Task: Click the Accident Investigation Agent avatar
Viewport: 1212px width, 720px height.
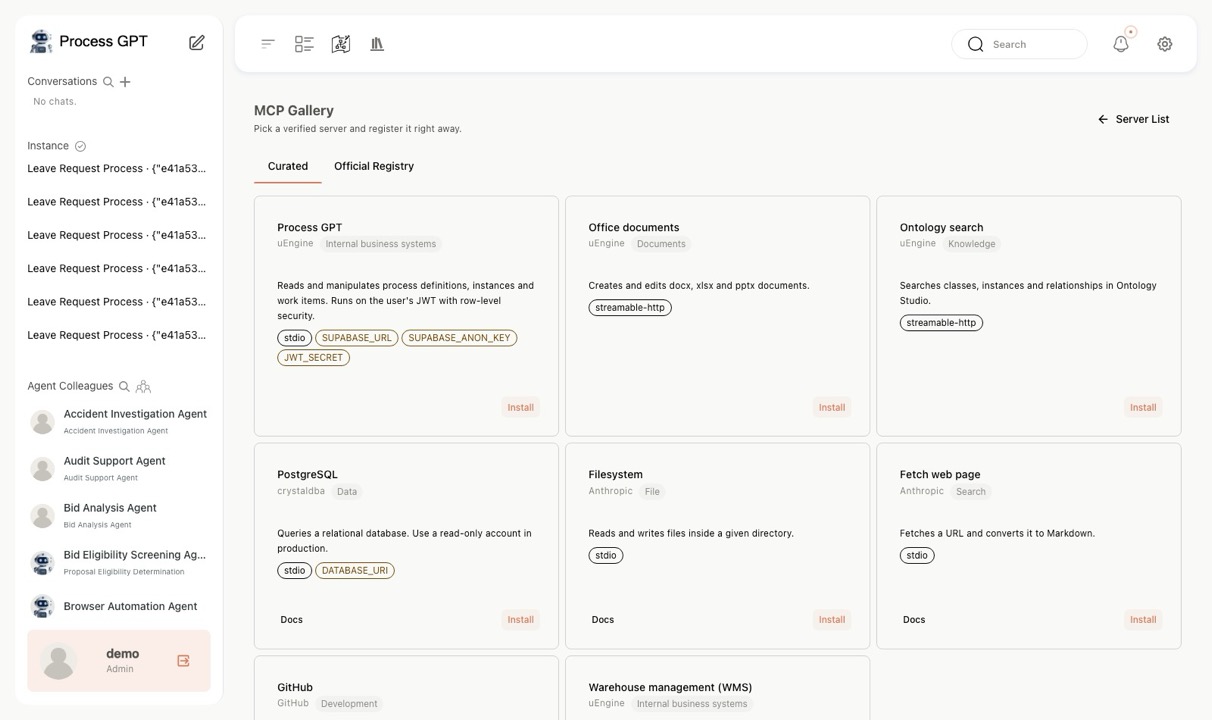Action: coord(42,422)
